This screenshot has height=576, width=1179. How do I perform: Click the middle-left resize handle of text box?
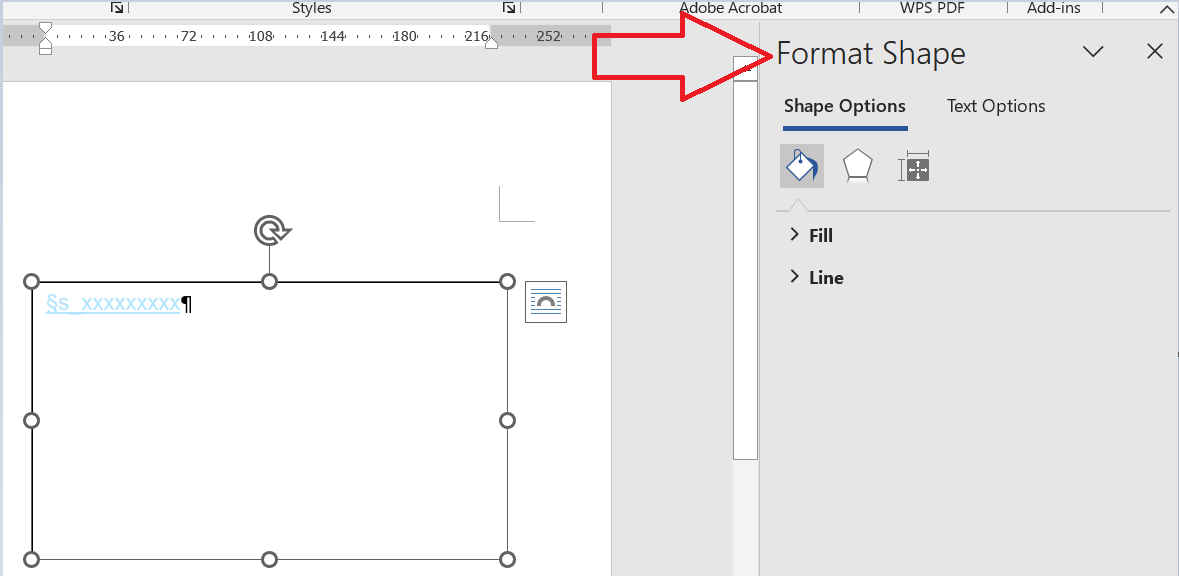pos(31,420)
